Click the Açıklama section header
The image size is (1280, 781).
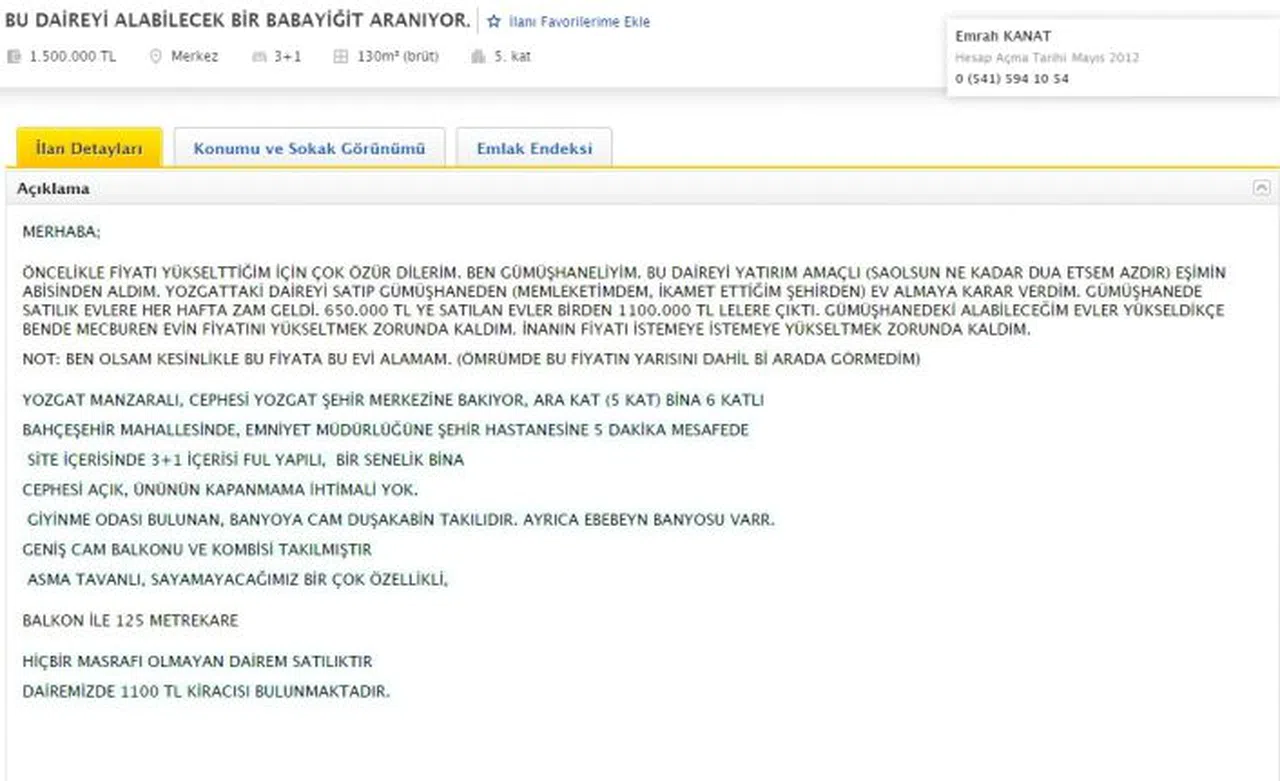(53, 188)
